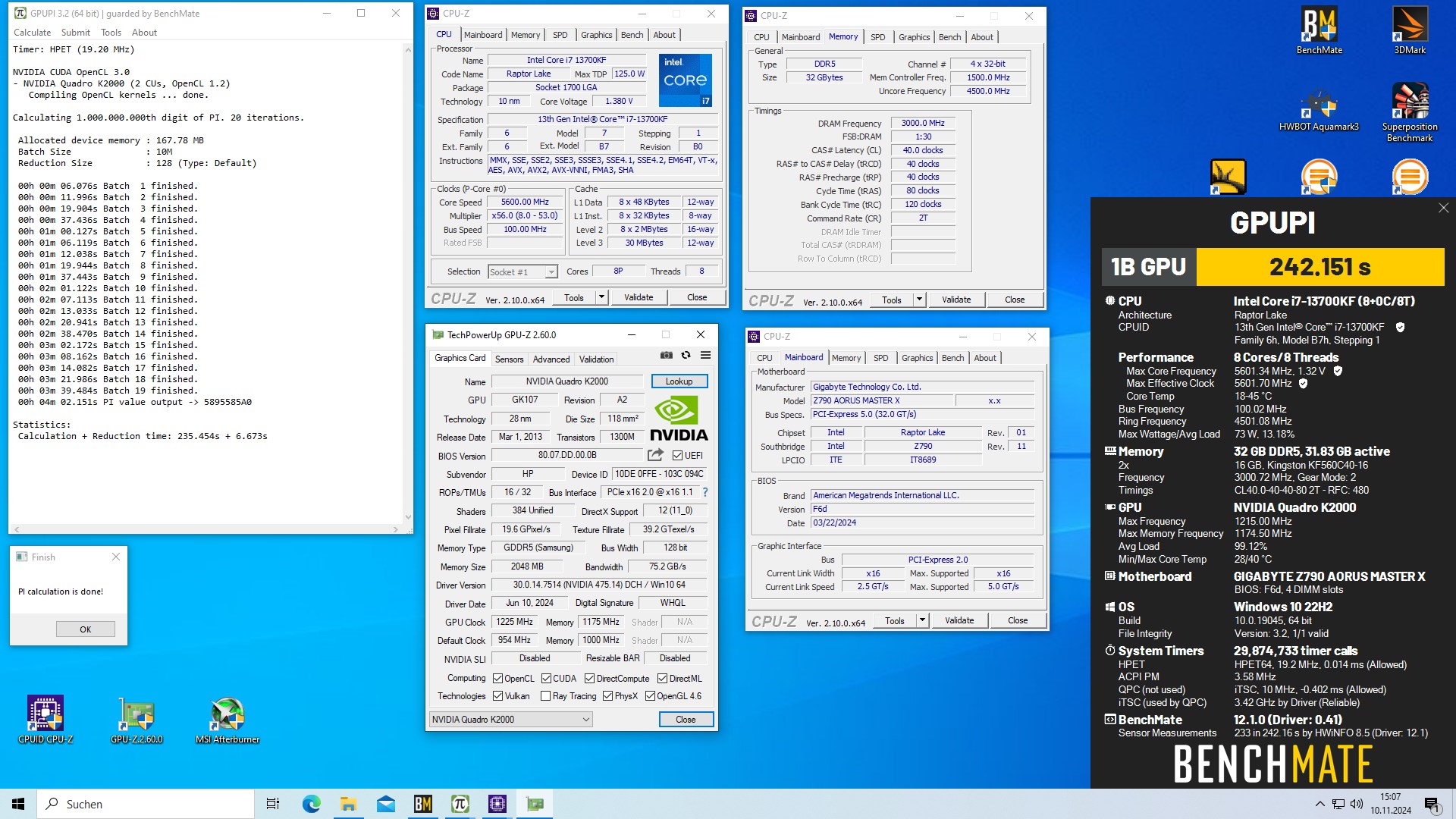Click Validate in the CPU-Z Mainboard window
1456x819 pixels.
pyautogui.click(x=959, y=620)
